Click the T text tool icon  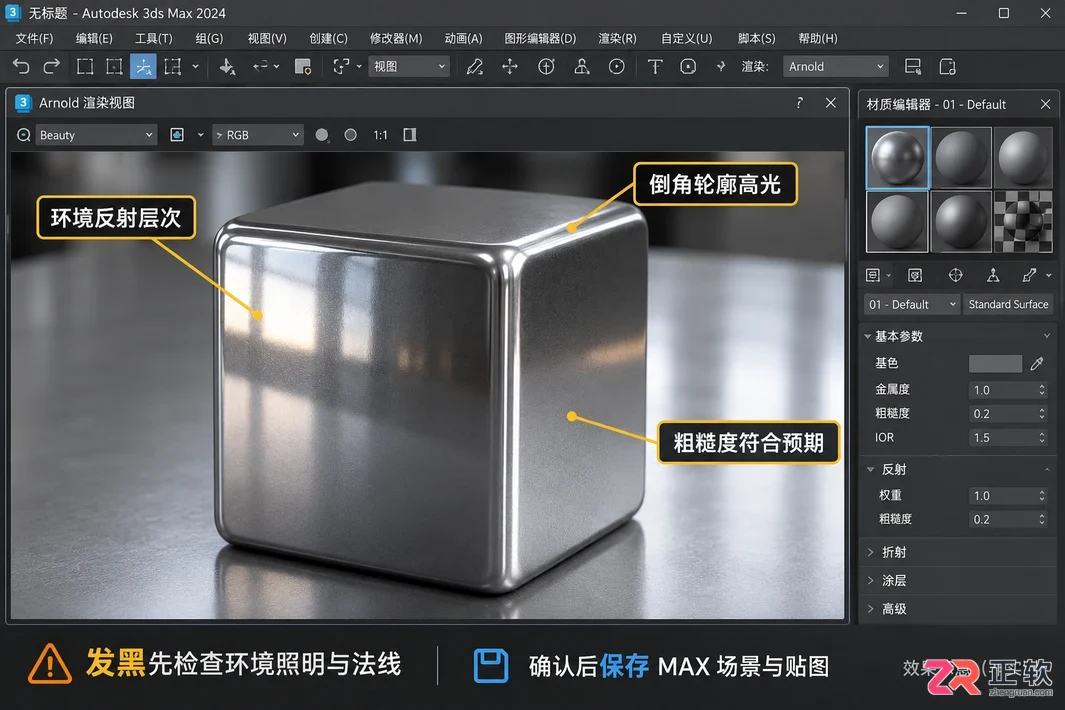click(655, 67)
